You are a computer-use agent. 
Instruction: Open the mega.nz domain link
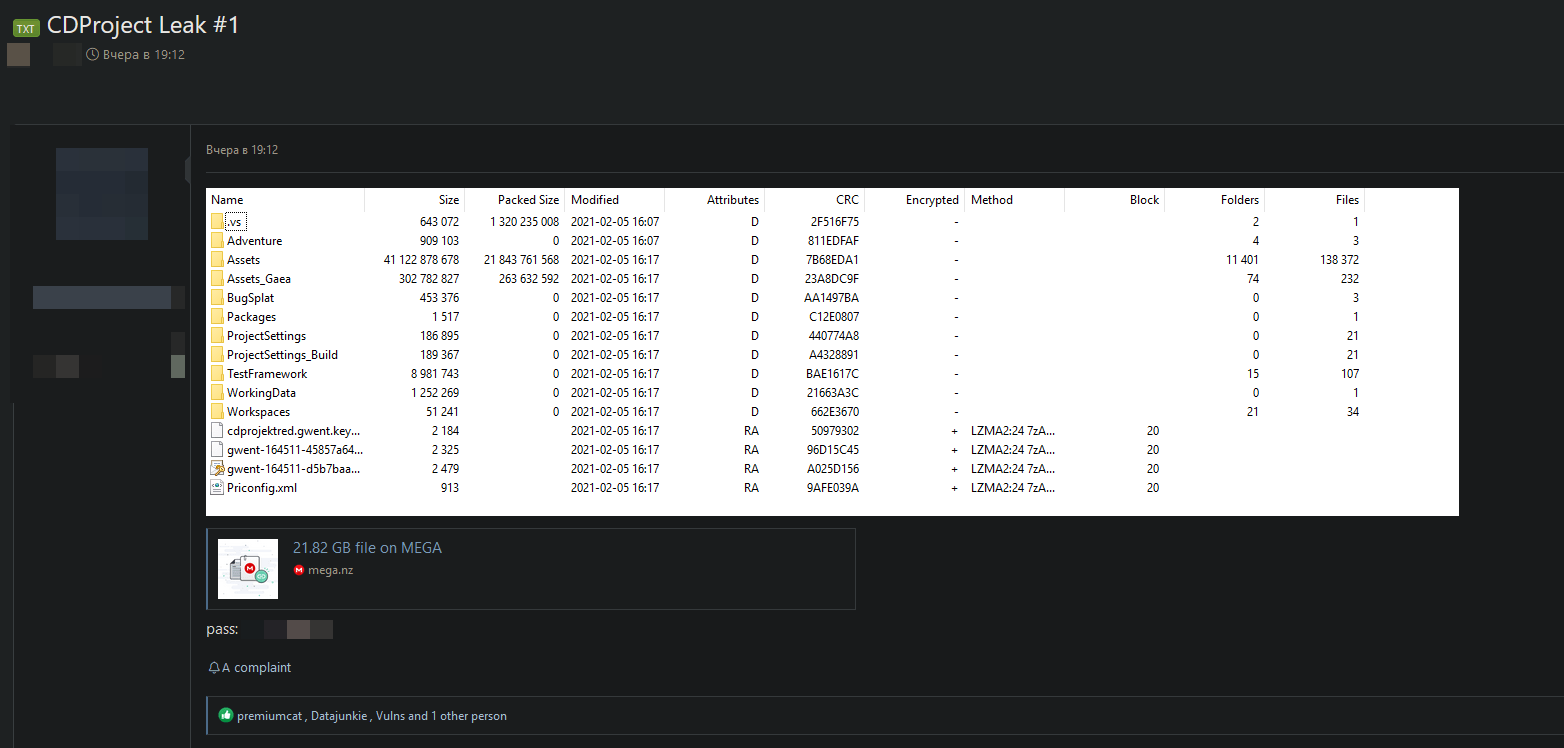click(x=331, y=570)
